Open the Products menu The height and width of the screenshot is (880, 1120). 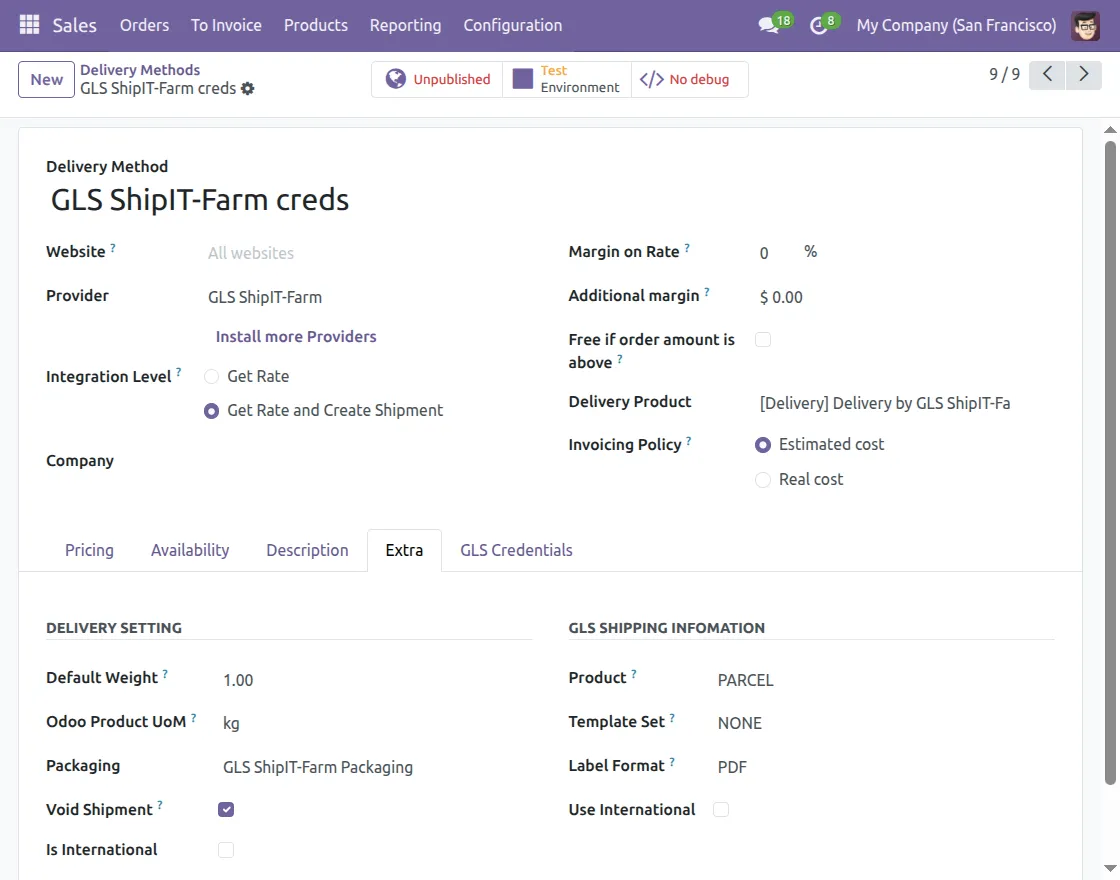tap(316, 25)
